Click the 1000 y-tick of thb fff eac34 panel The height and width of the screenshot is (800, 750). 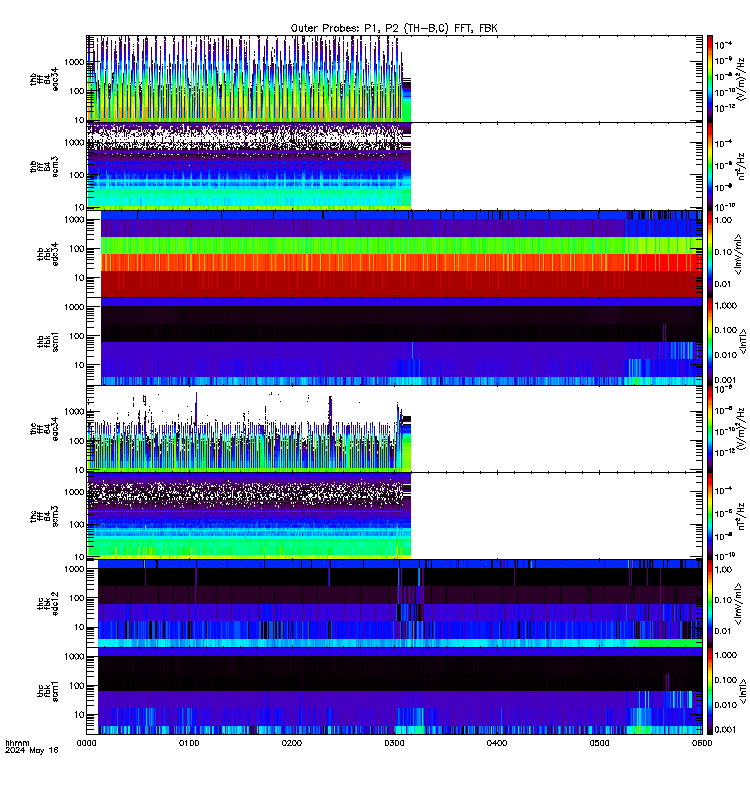click(x=74, y=62)
